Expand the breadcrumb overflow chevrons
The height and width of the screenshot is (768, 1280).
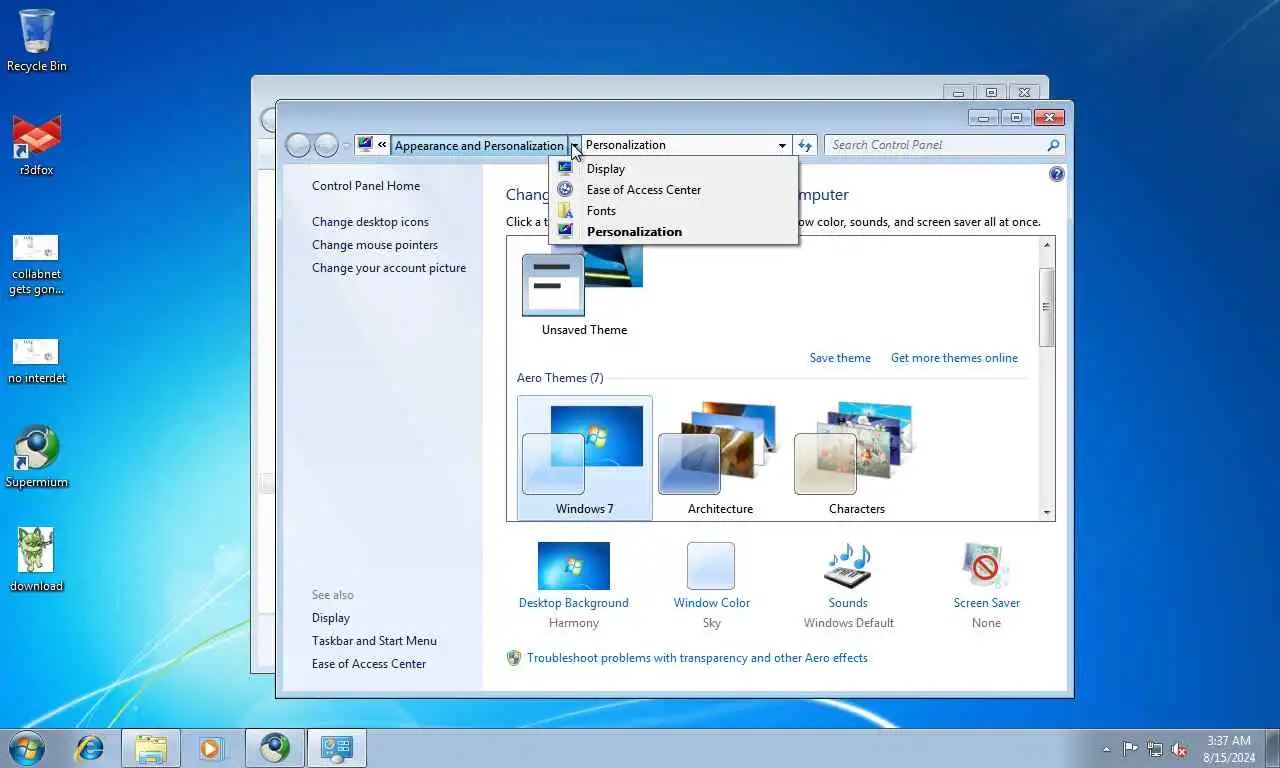pos(382,145)
